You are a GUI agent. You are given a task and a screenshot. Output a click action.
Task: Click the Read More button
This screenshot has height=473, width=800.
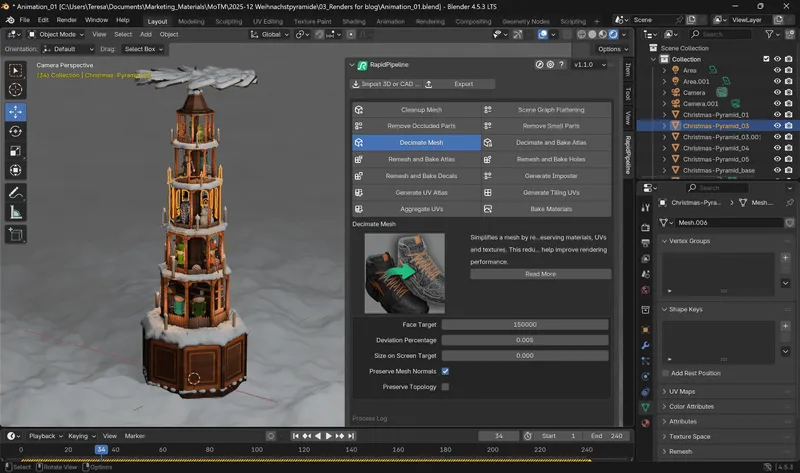click(540, 274)
